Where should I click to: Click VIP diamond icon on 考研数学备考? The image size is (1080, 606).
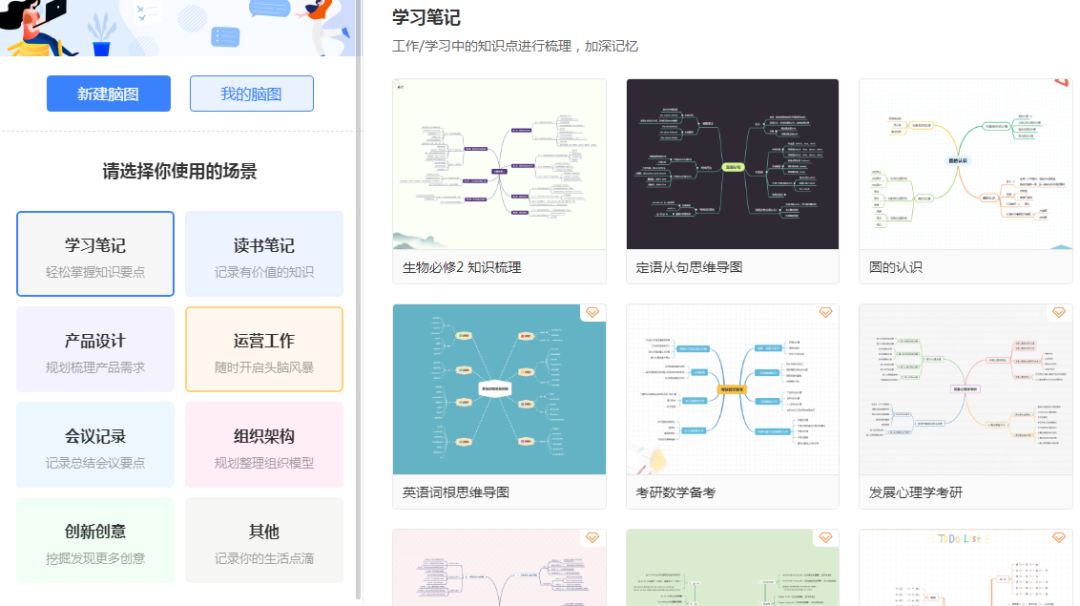point(825,313)
